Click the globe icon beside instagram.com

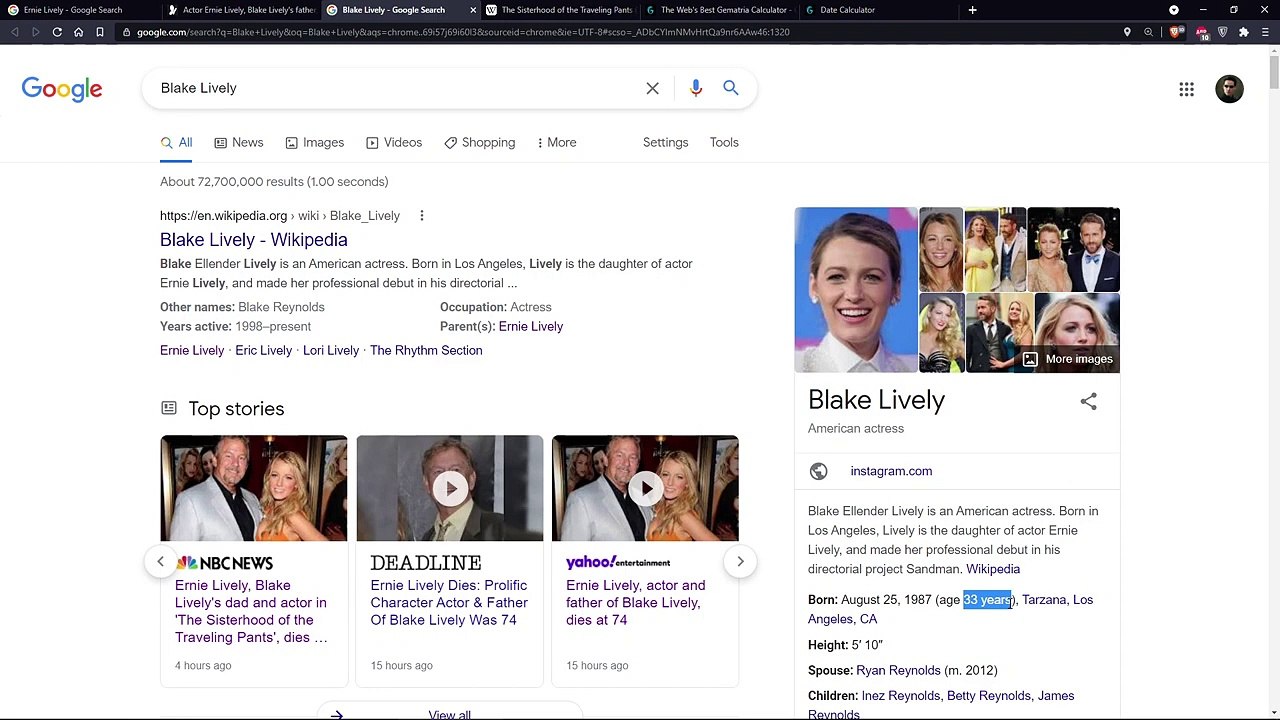(x=819, y=471)
